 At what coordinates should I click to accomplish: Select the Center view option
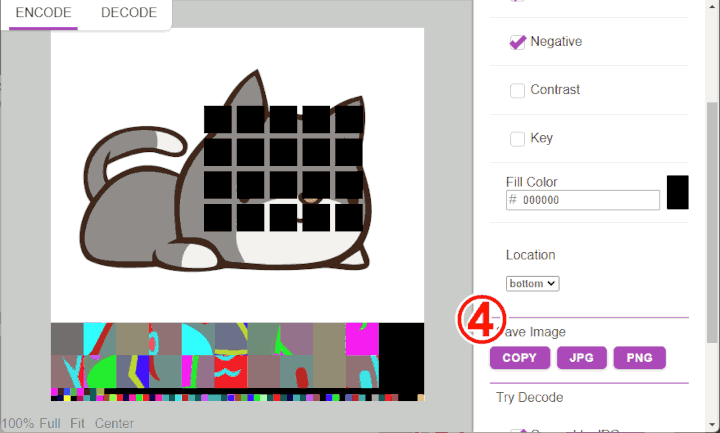[114, 423]
